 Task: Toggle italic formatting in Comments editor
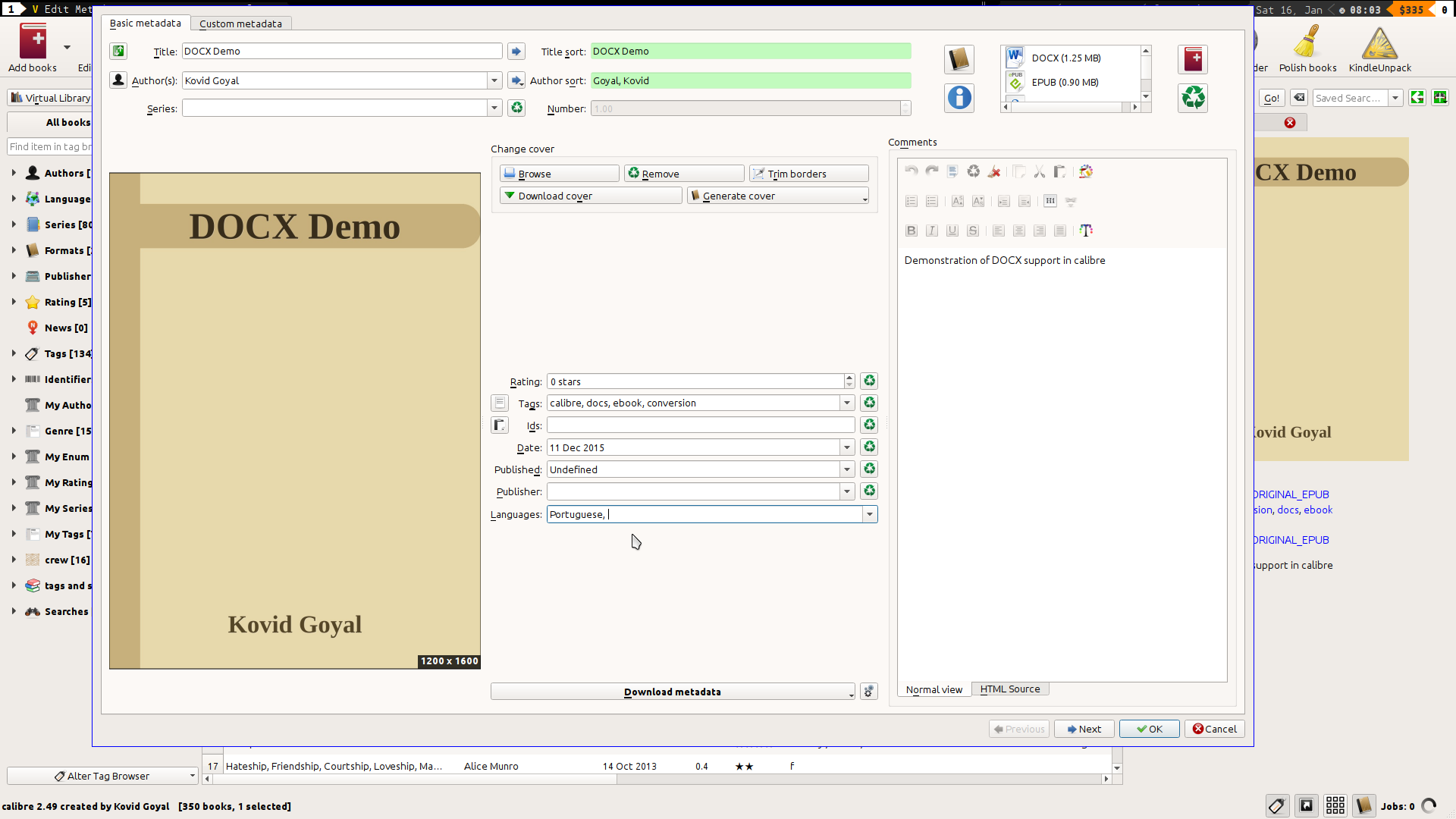pyautogui.click(x=932, y=231)
